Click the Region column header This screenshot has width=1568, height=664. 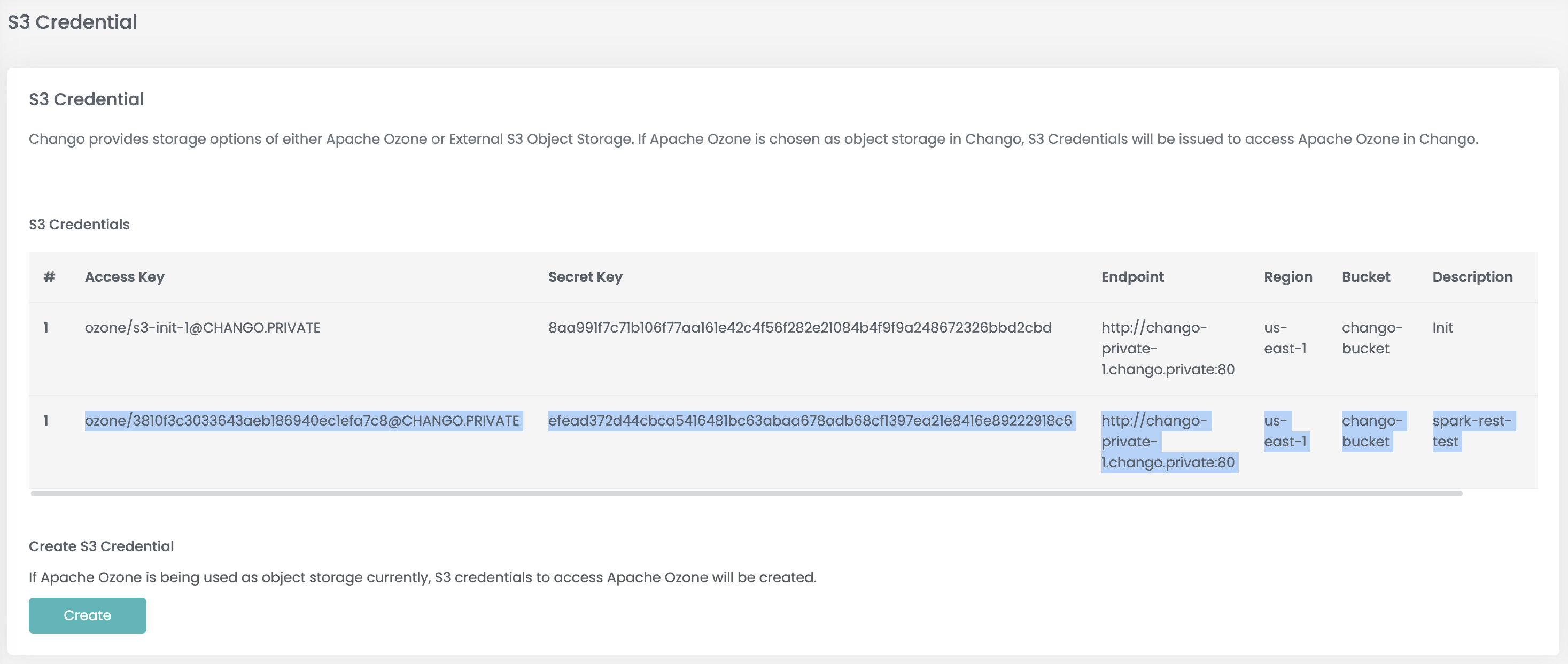(x=1288, y=277)
